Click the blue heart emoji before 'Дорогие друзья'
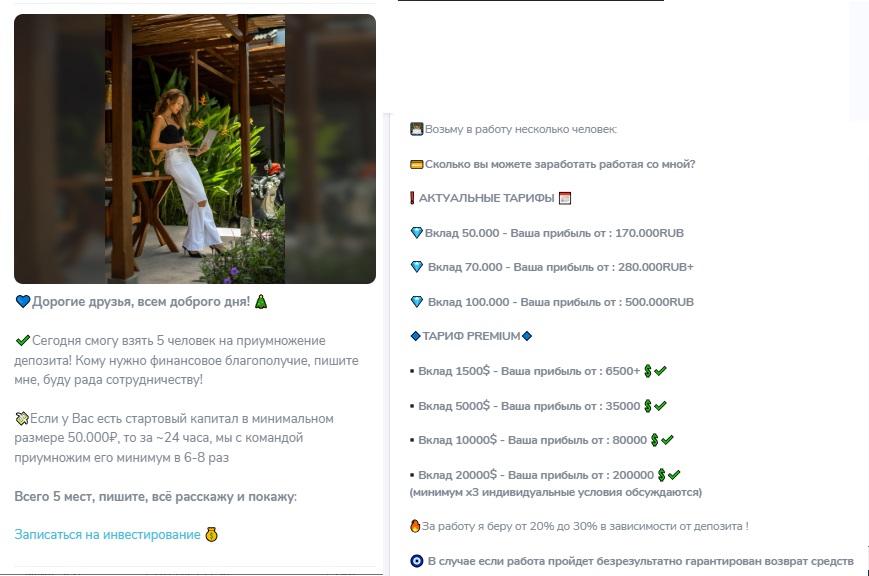Screen dimensions: 869x576 (x=23, y=302)
